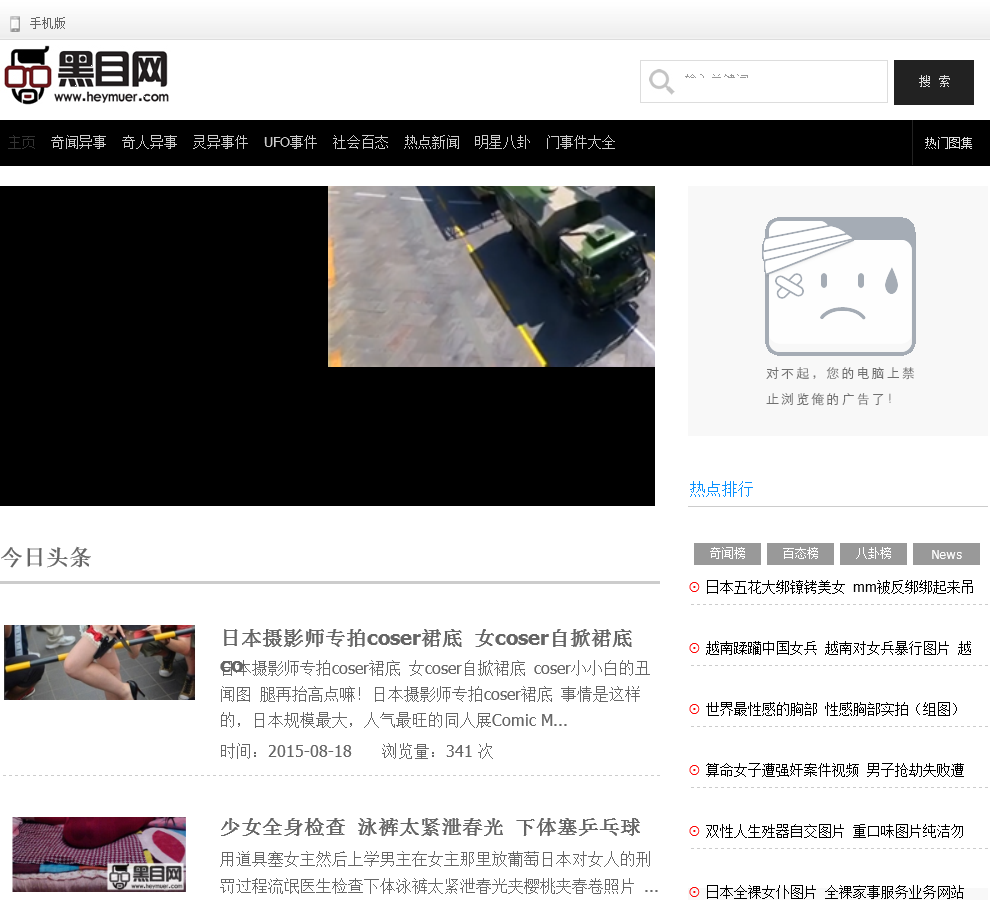Click the magnifier icon in search box
This screenshot has height=900, width=990.
point(661,81)
